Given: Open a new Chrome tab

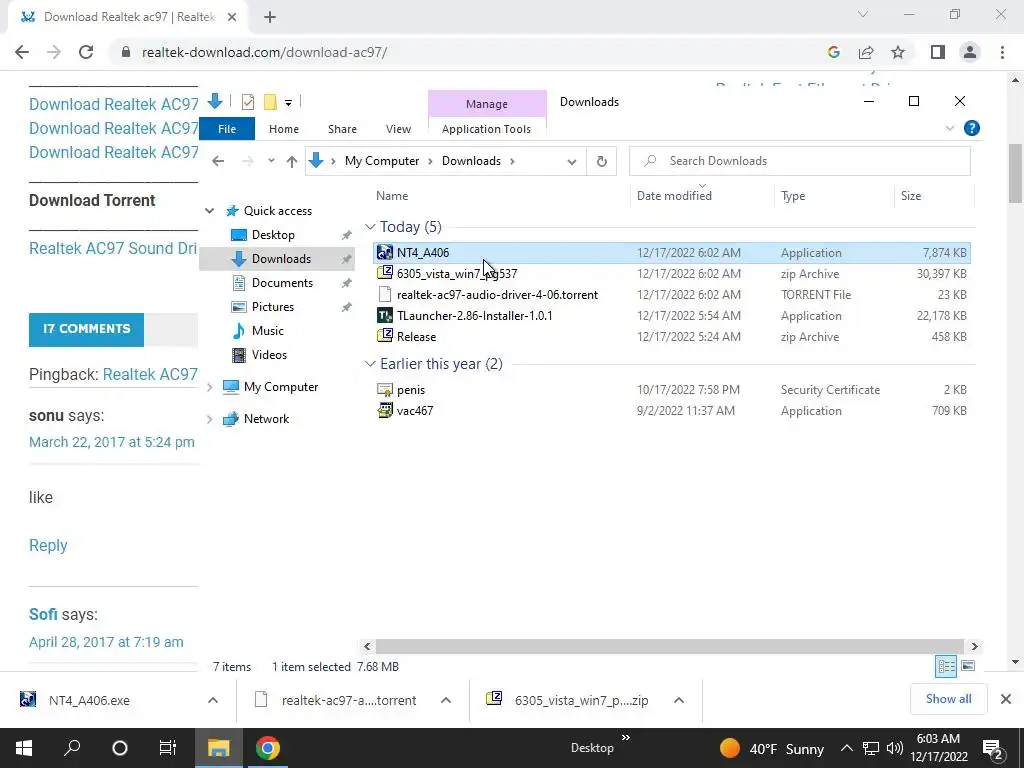Looking at the screenshot, I should (270, 17).
